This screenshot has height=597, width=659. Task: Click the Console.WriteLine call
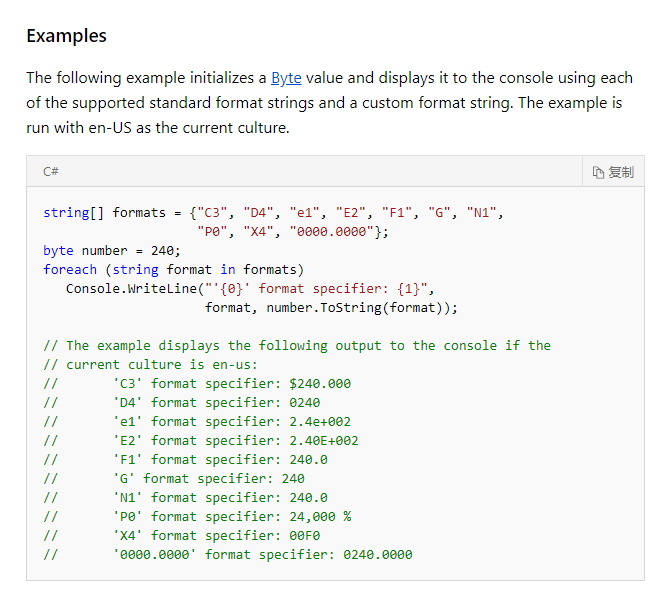click(131, 289)
